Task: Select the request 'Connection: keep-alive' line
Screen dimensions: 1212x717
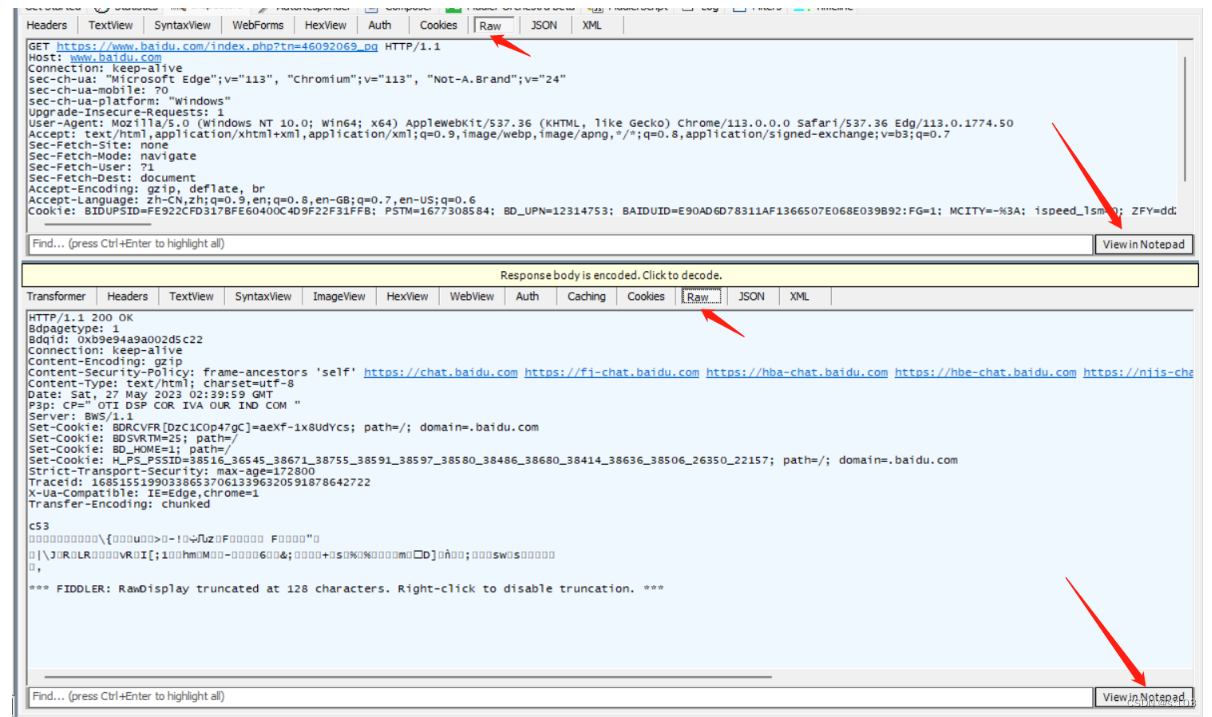Action: pyautogui.click(x=105, y=69)
